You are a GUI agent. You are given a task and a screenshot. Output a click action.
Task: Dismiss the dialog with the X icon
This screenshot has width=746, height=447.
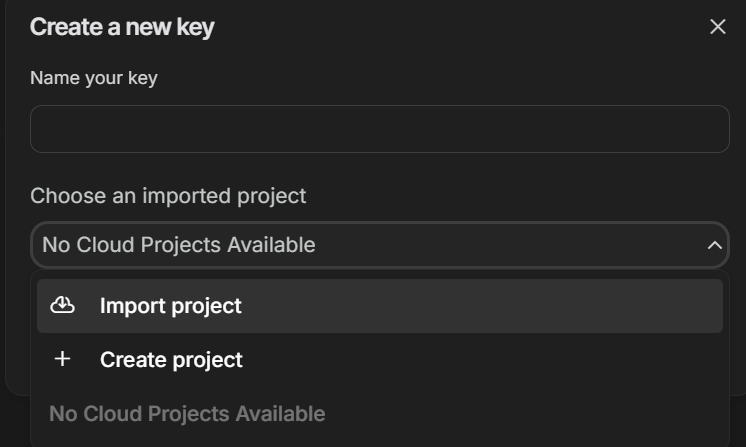point(717,27)
